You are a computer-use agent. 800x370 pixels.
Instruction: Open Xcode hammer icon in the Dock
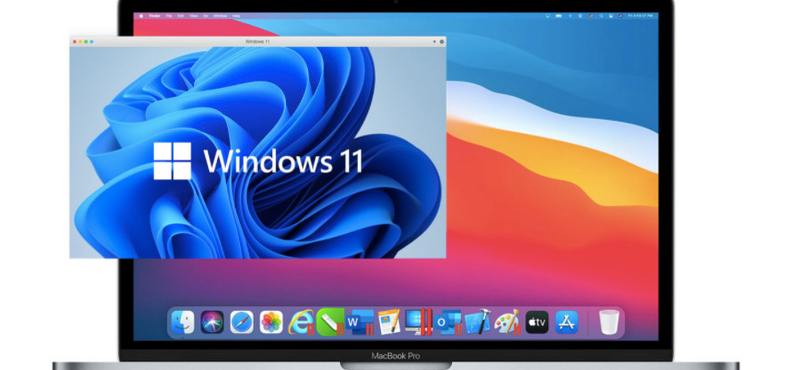[x=478, y=322]
